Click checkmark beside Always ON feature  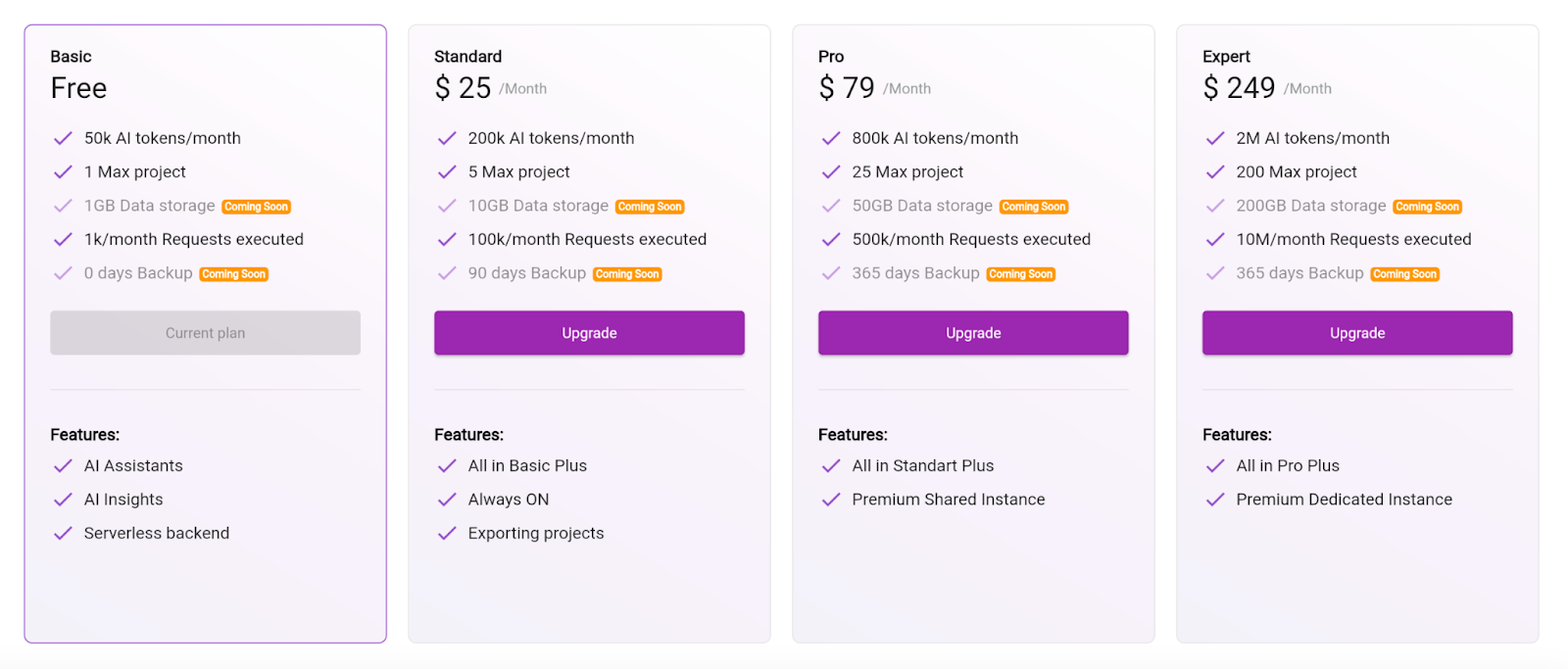447,500
